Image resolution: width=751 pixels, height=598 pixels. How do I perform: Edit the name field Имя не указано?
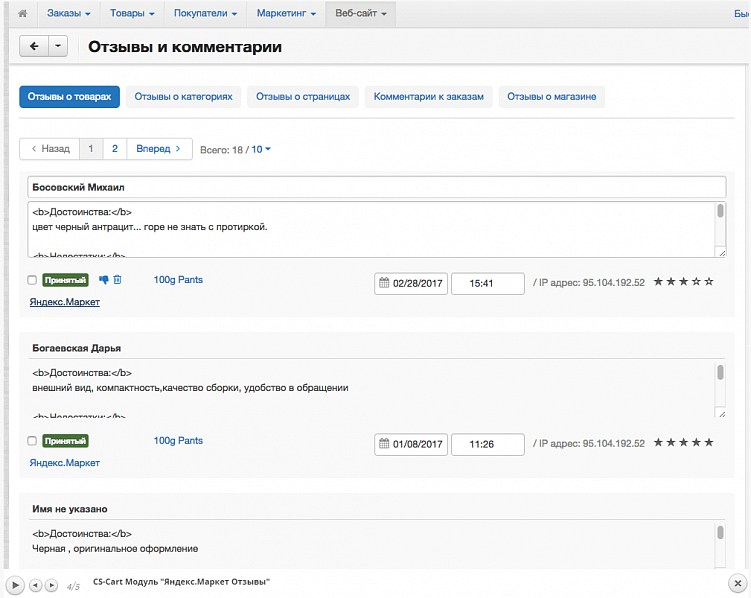pyautogui.click(x=377, y=509)
